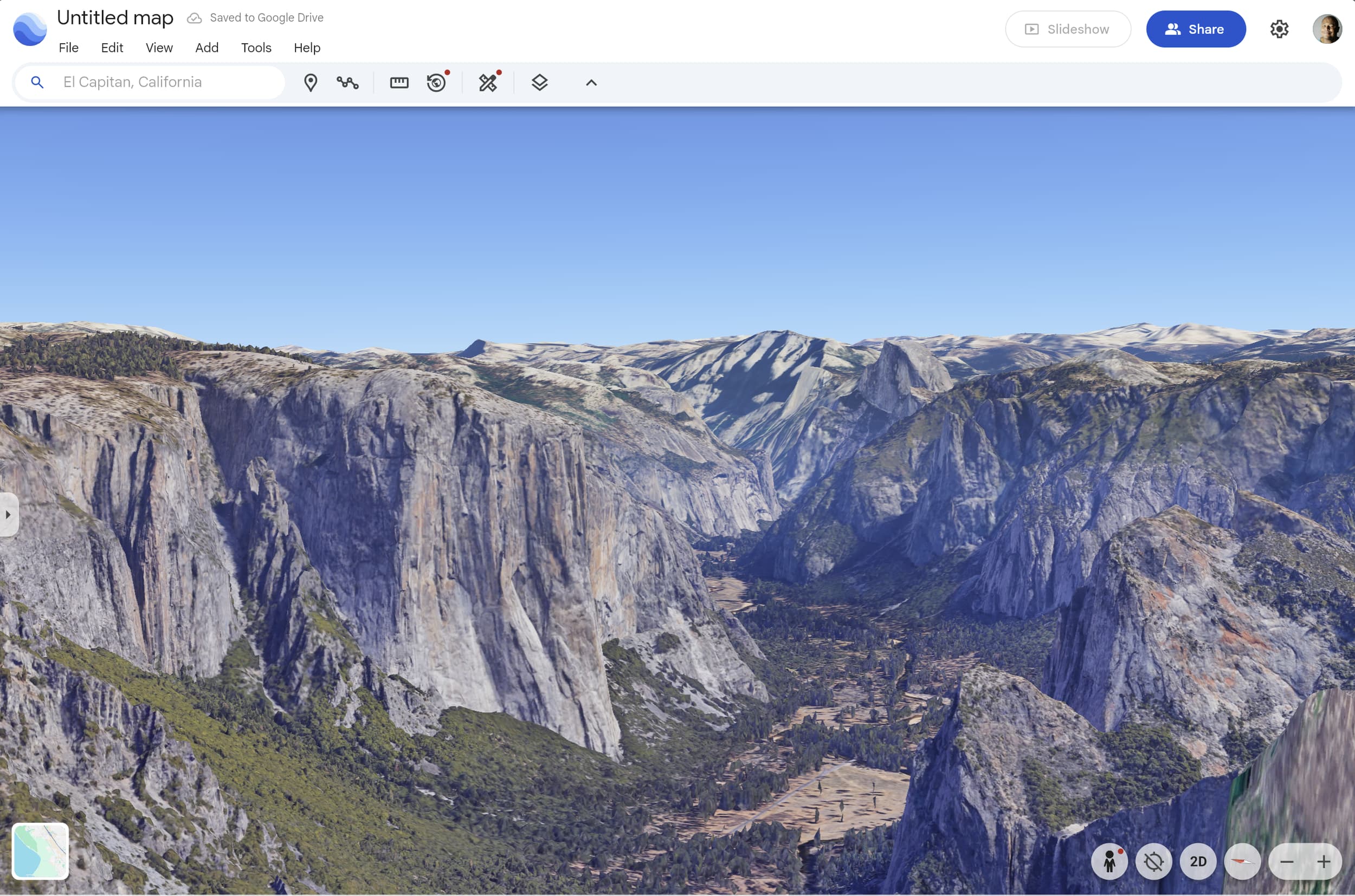Viewport: 1355px width, 896px height.
Task: Open the Measure distance ruler tool
Action: click(x=399, y=83)
